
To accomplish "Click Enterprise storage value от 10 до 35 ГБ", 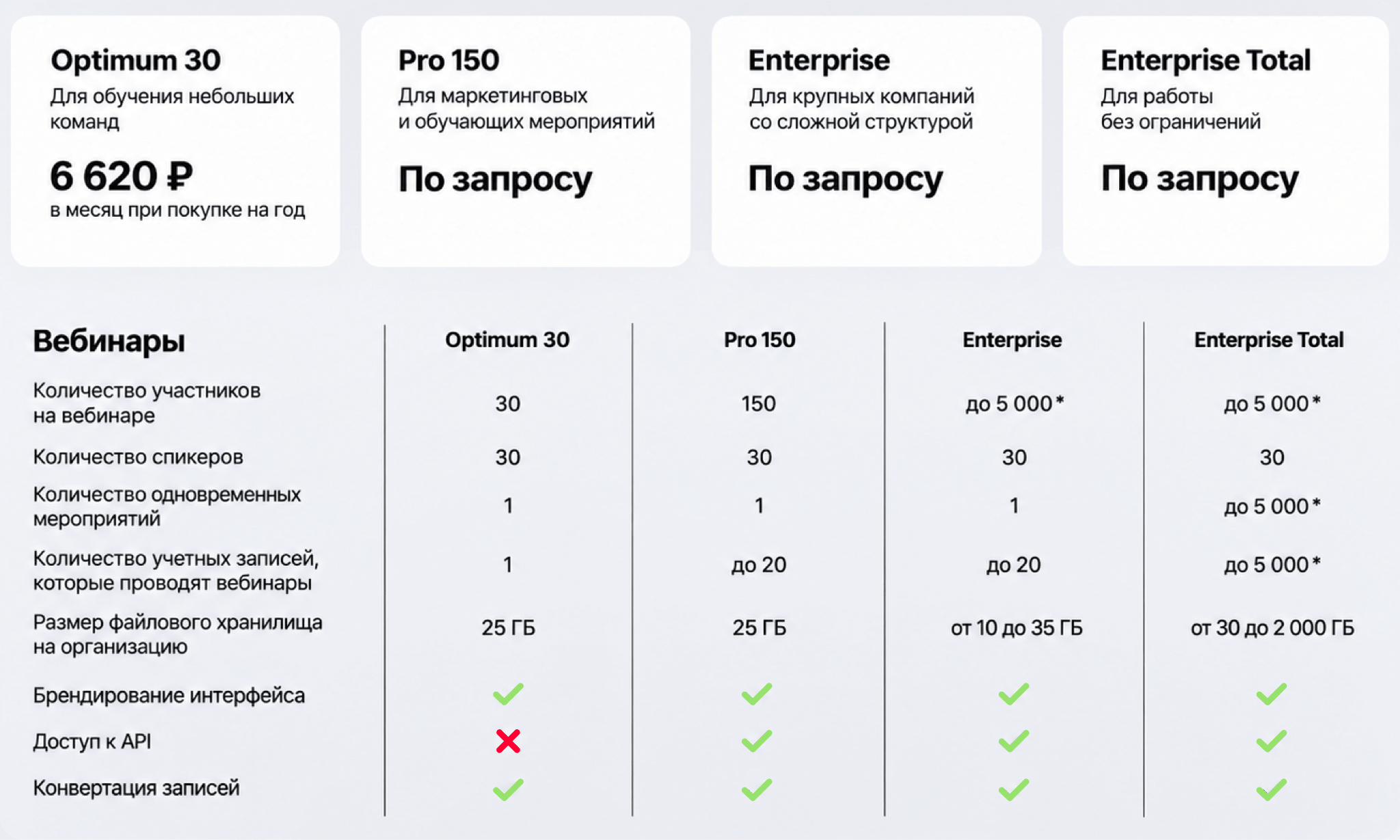I will click(1017, 627).
